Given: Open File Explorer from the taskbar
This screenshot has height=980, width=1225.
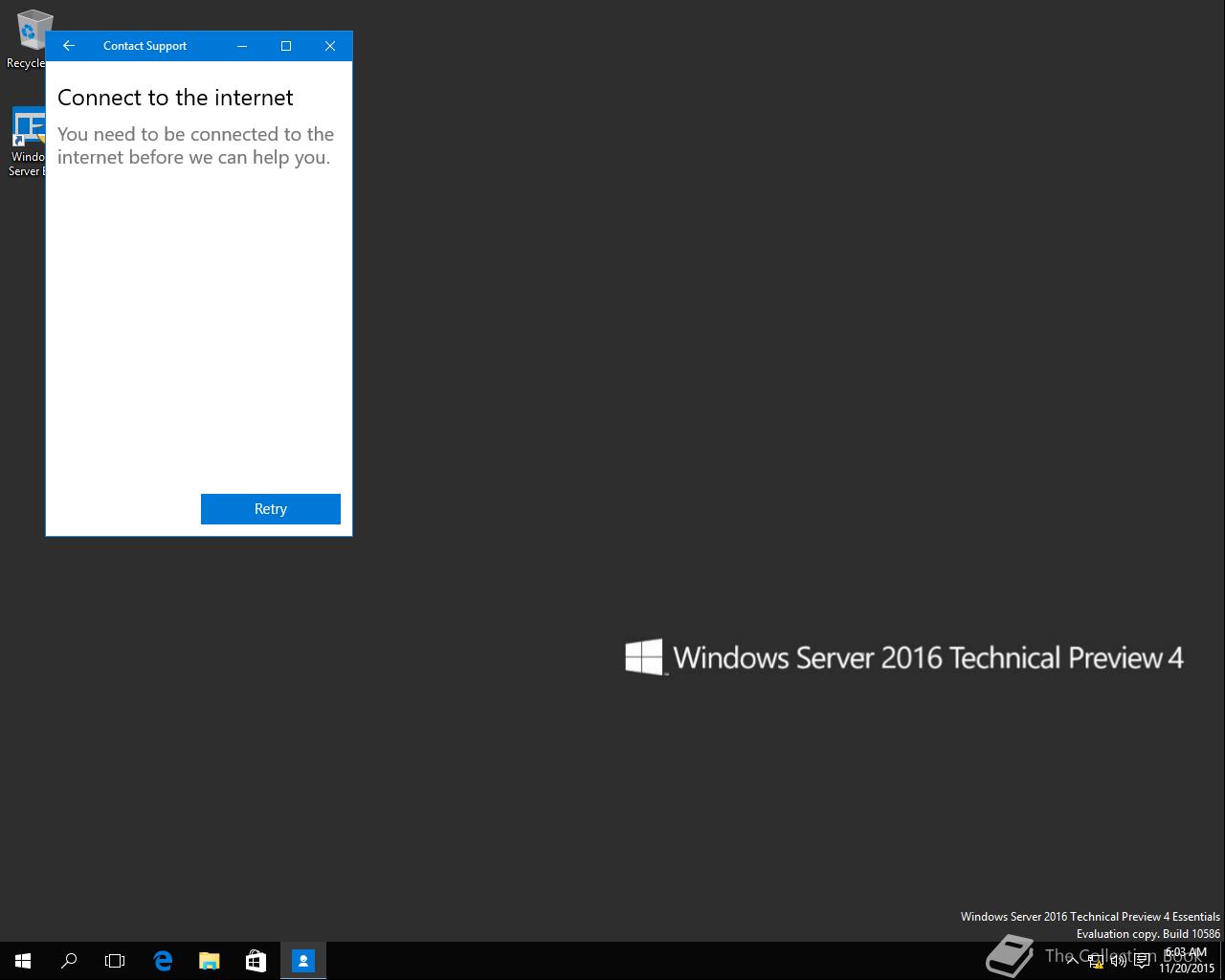Looking at the screenshot, I should point(209,961).
